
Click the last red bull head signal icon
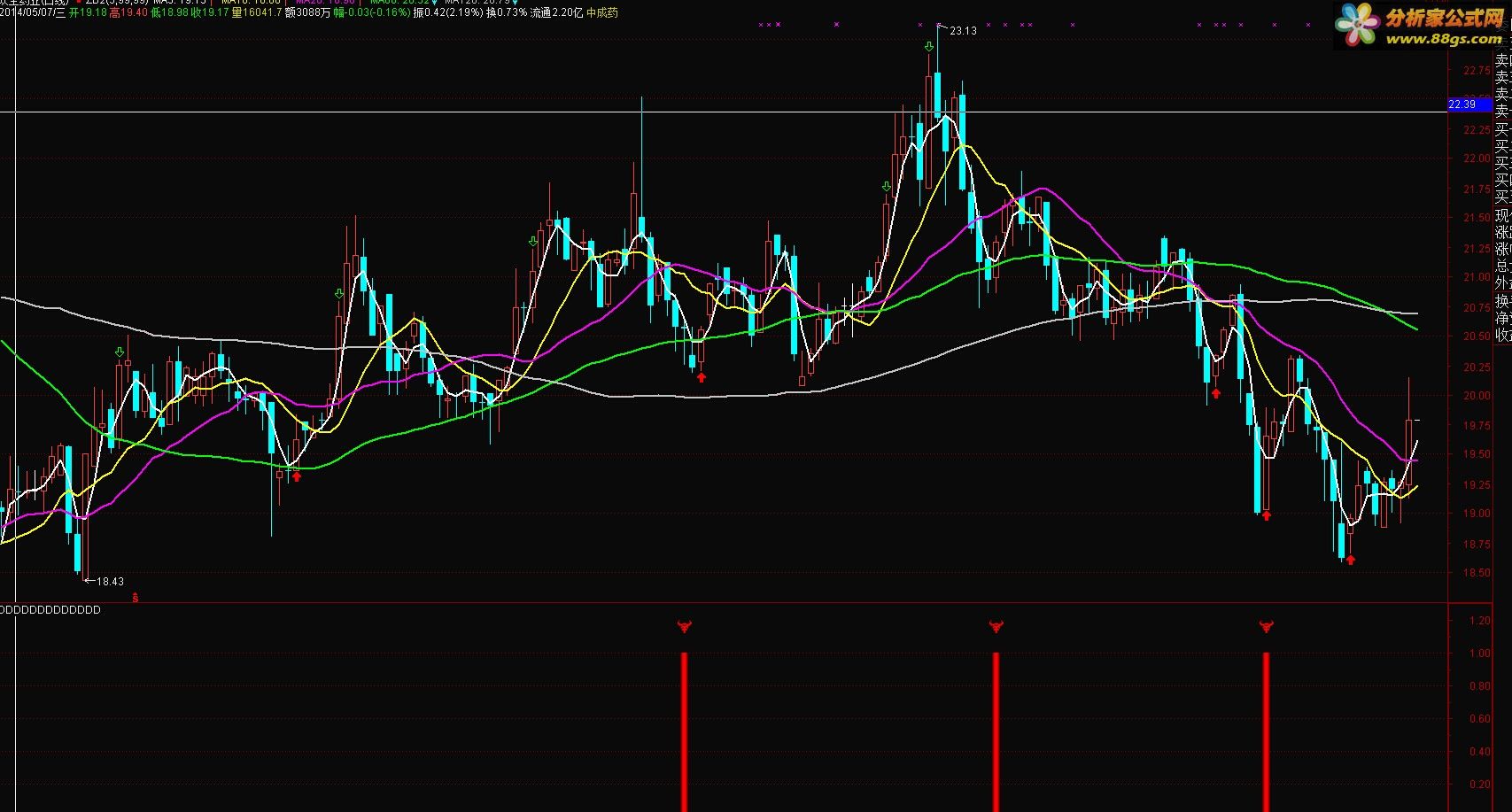pyautogui.click(x=1266, y=627)
